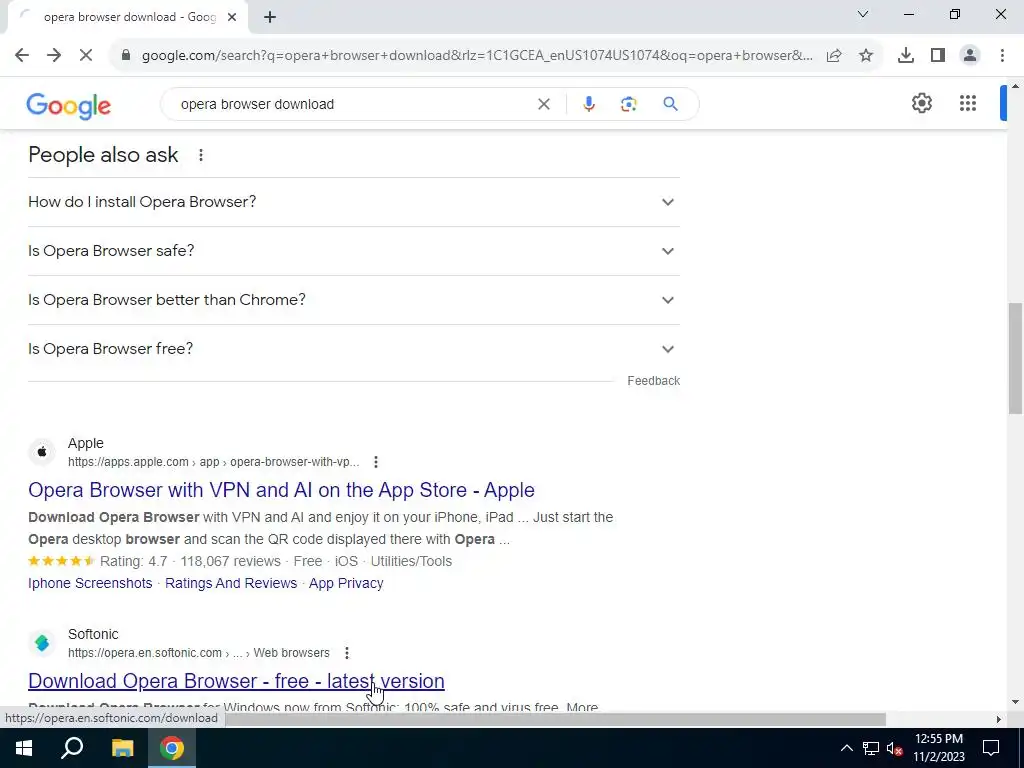Click the Apple favicon in results
1024x768 pixels.
tap(42, 452)
